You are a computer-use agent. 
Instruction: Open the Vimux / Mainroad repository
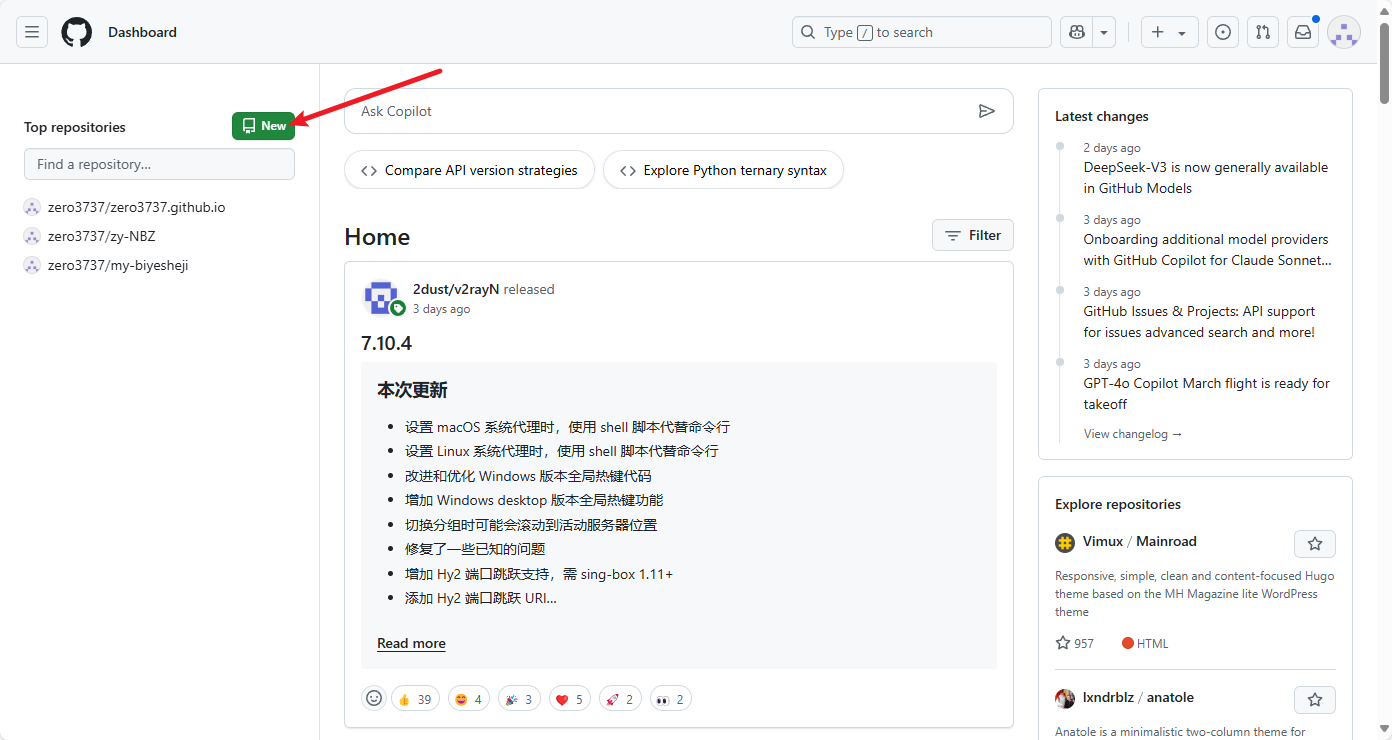tap(1140, 541)
